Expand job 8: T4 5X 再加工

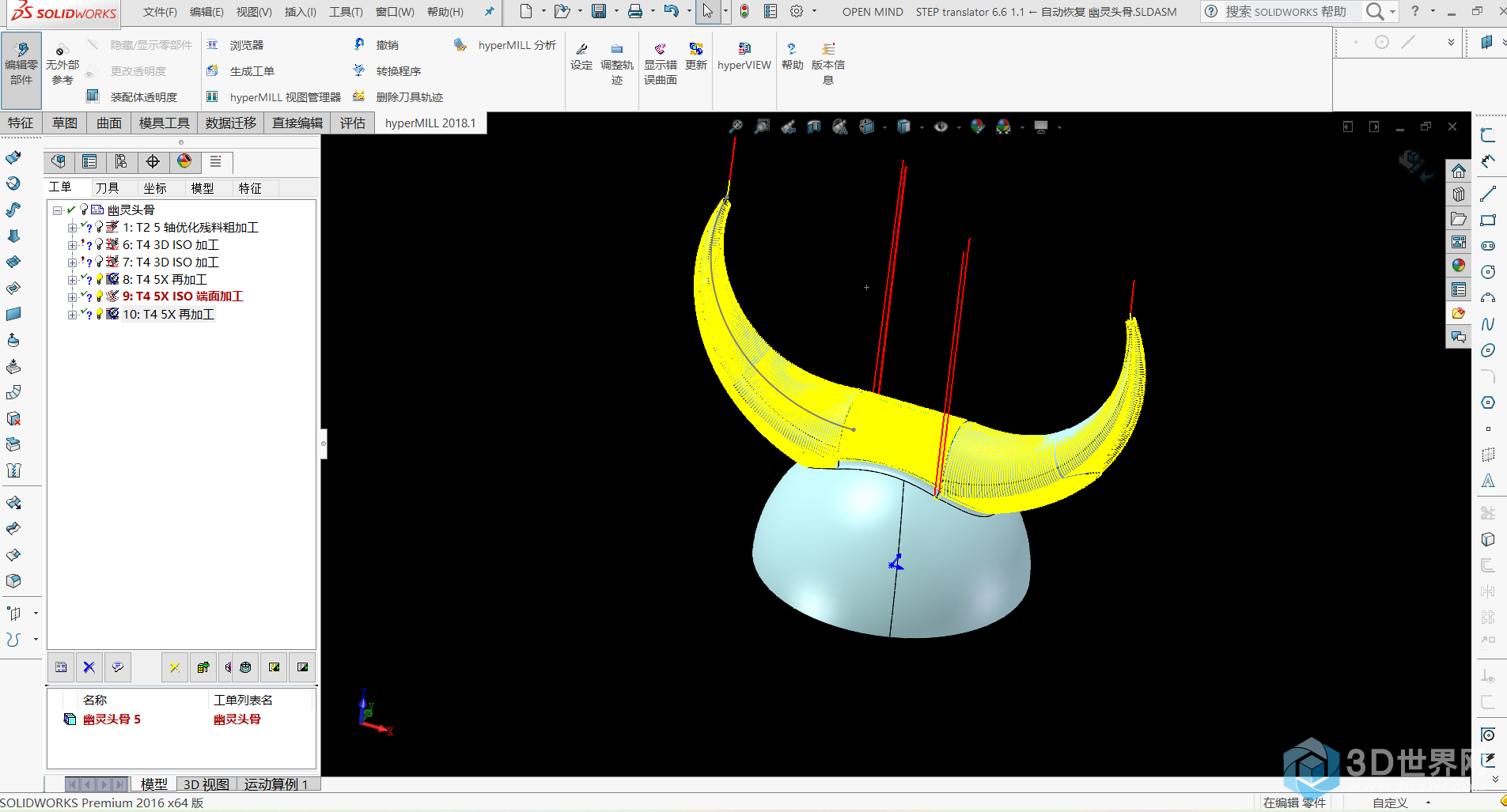tap(72, 280)
